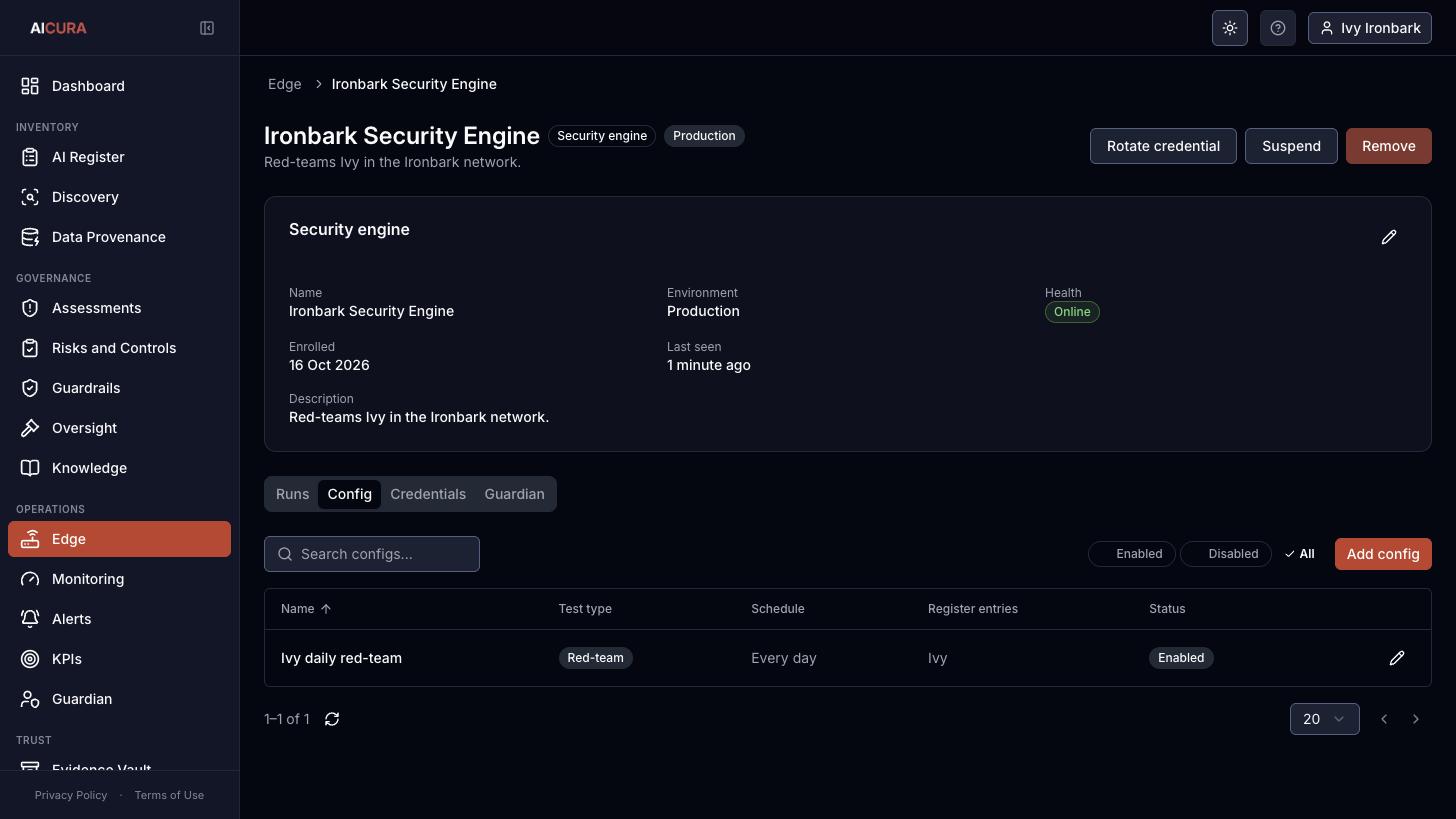Open the help question-mark icon
Viewport: 1456px width, 819px height.
pyautogui.click(x=1278, y=28)
